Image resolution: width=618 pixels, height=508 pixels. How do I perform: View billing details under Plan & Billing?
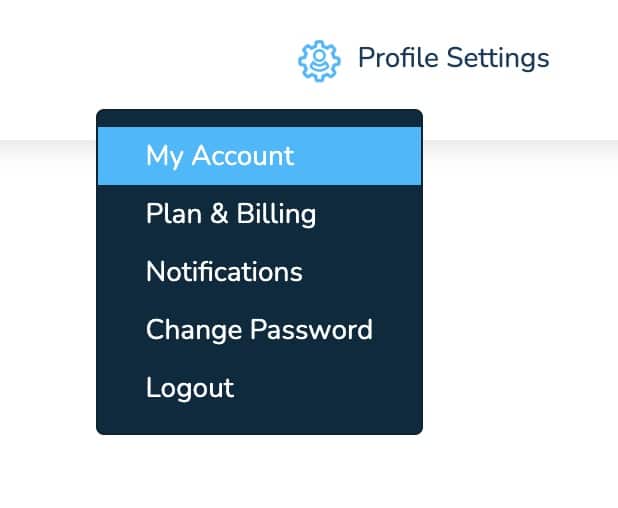pyautogui.click(x=259, y=214)
